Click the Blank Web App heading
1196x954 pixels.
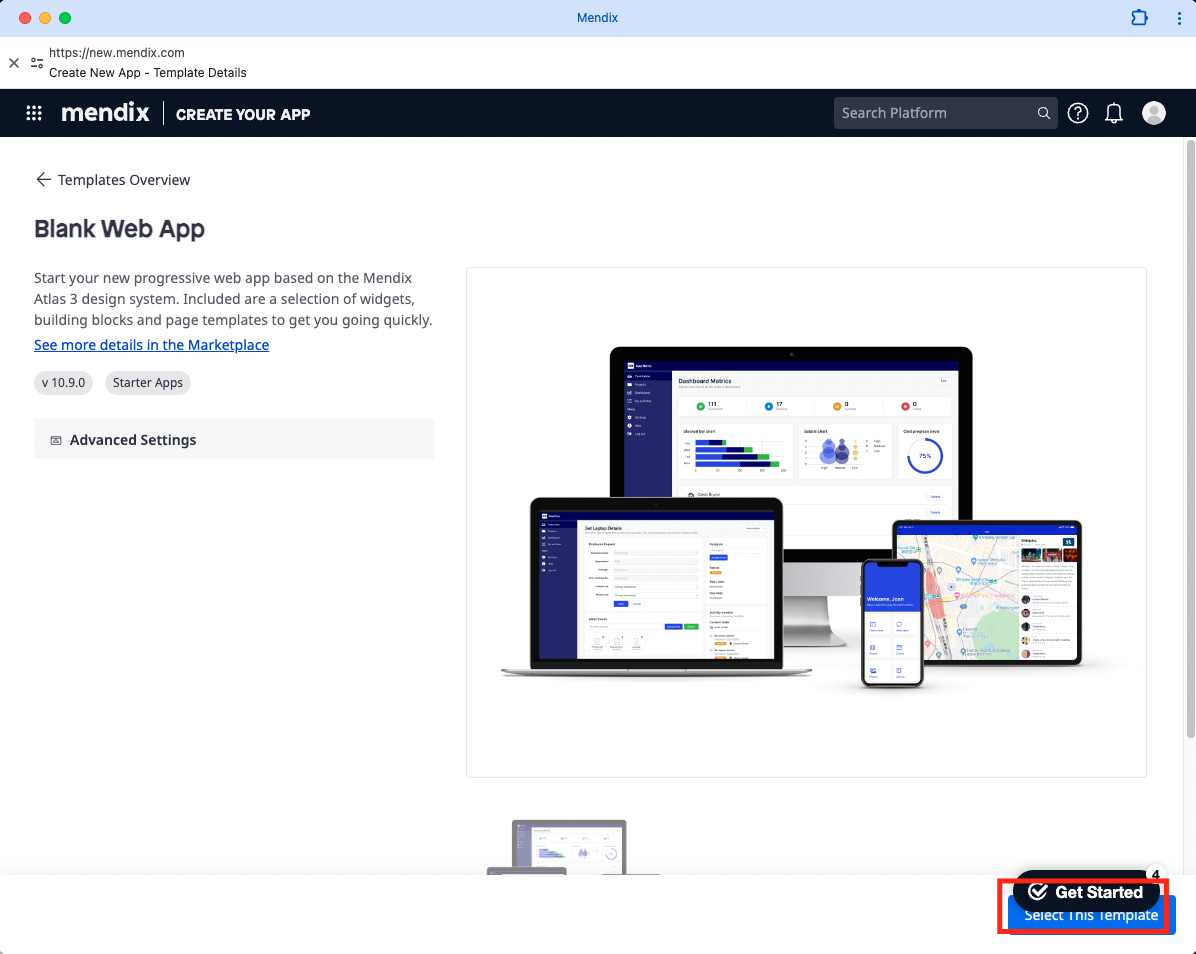pos(119,229)
